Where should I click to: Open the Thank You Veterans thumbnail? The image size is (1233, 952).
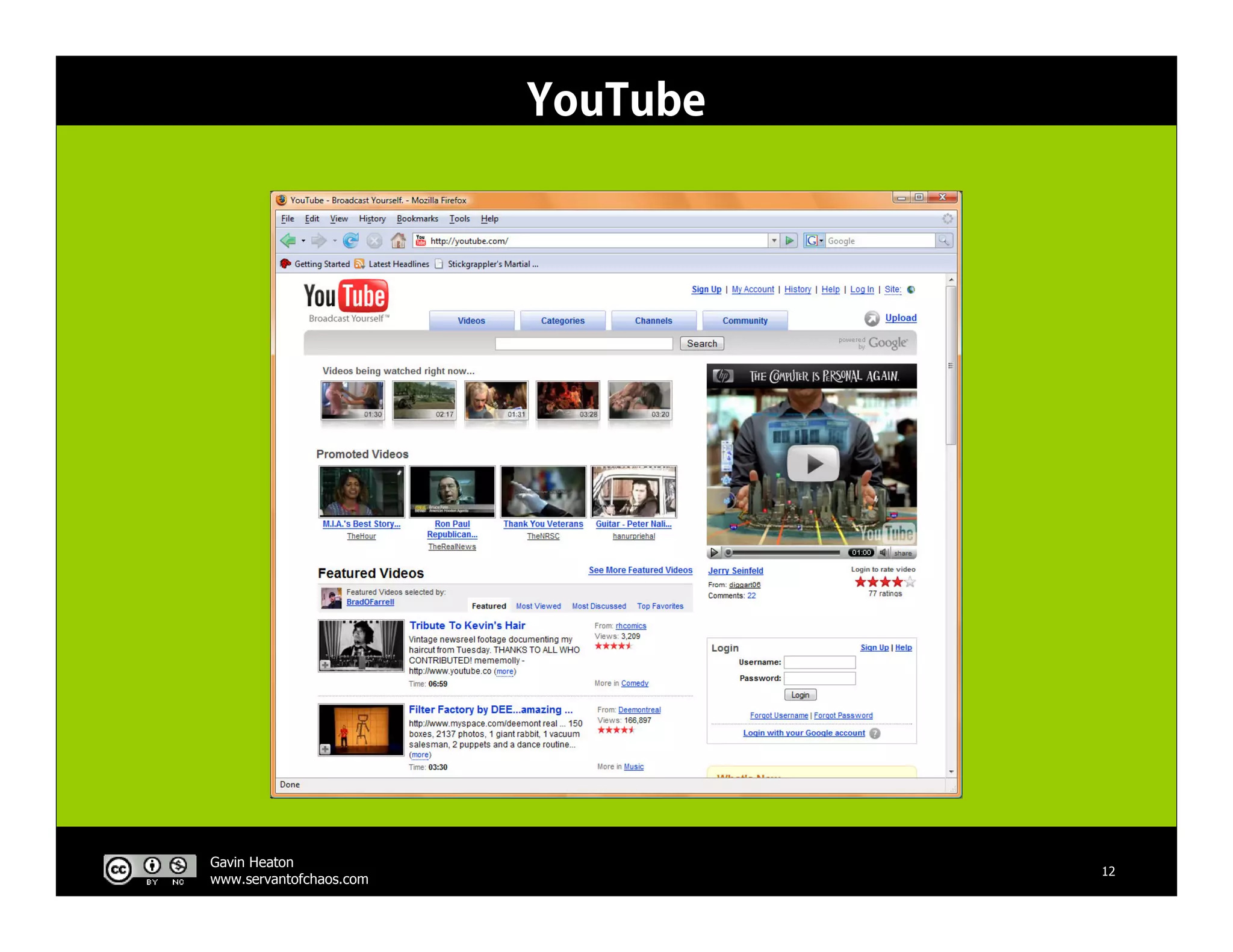click(x=543, y=492)
